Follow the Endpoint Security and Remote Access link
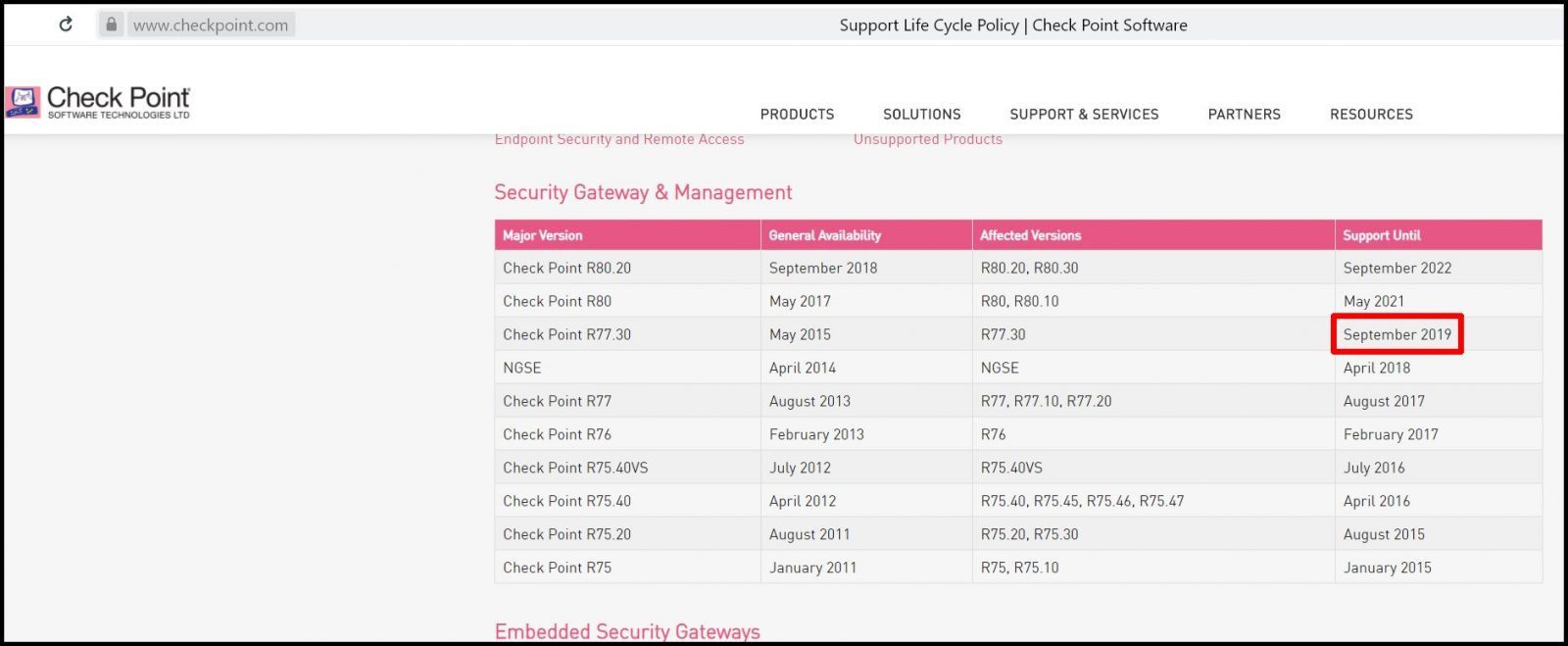The width and height of the screenshot is (1568, 646). click(619, 139)
